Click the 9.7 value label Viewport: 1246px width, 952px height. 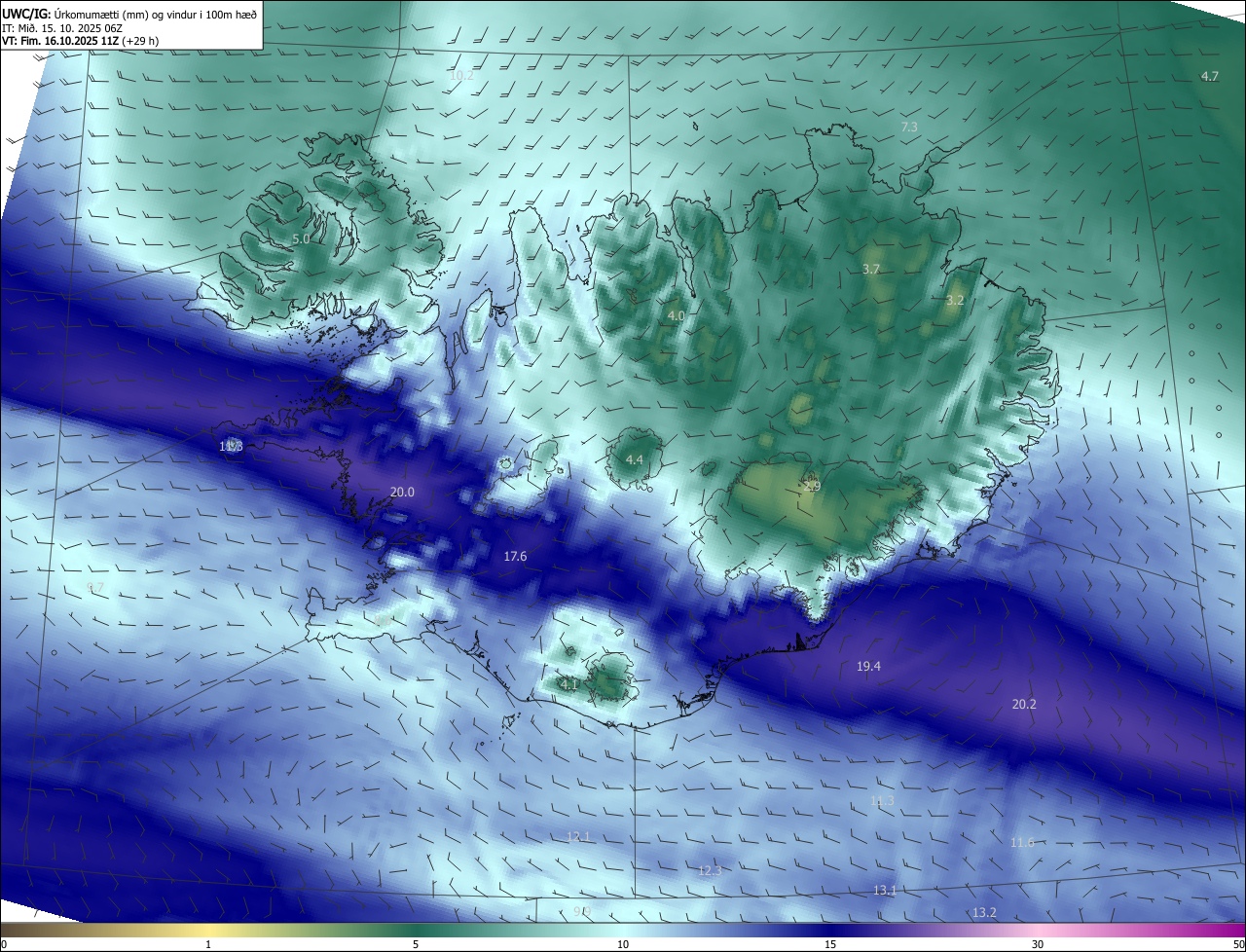(x=95, y=588)
